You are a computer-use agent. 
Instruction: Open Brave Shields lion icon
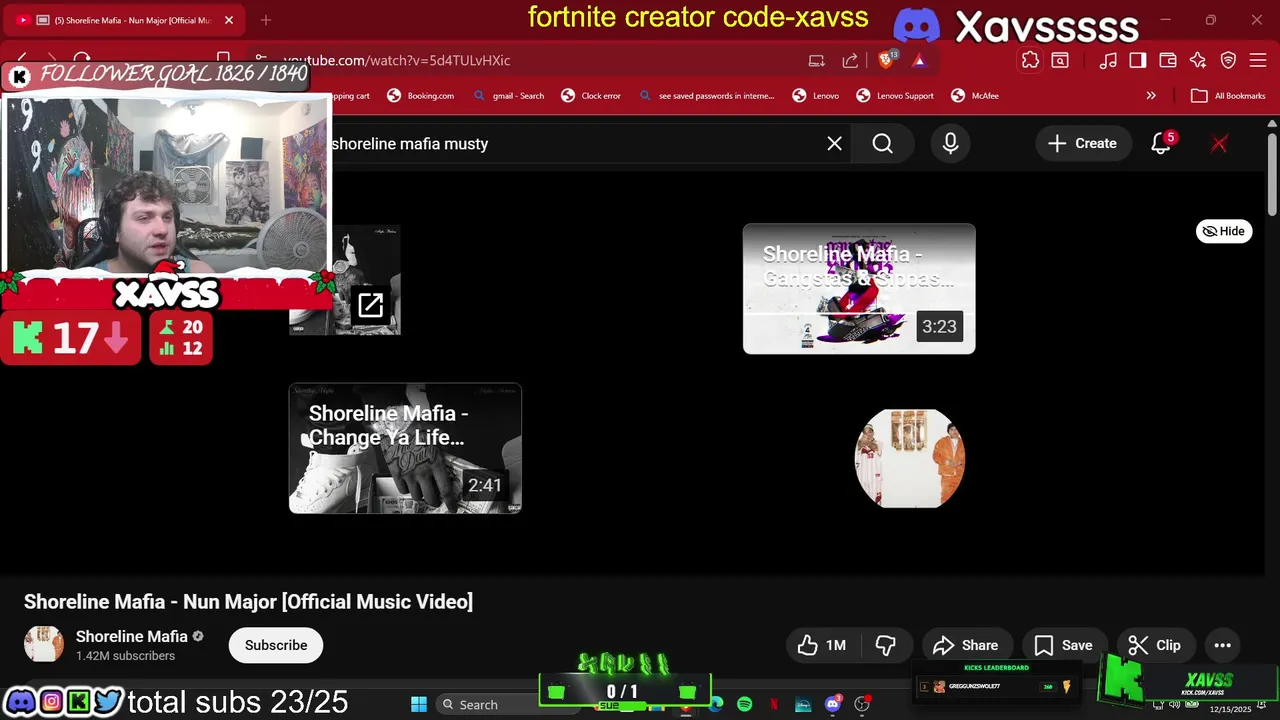click(x=886, y=60)
